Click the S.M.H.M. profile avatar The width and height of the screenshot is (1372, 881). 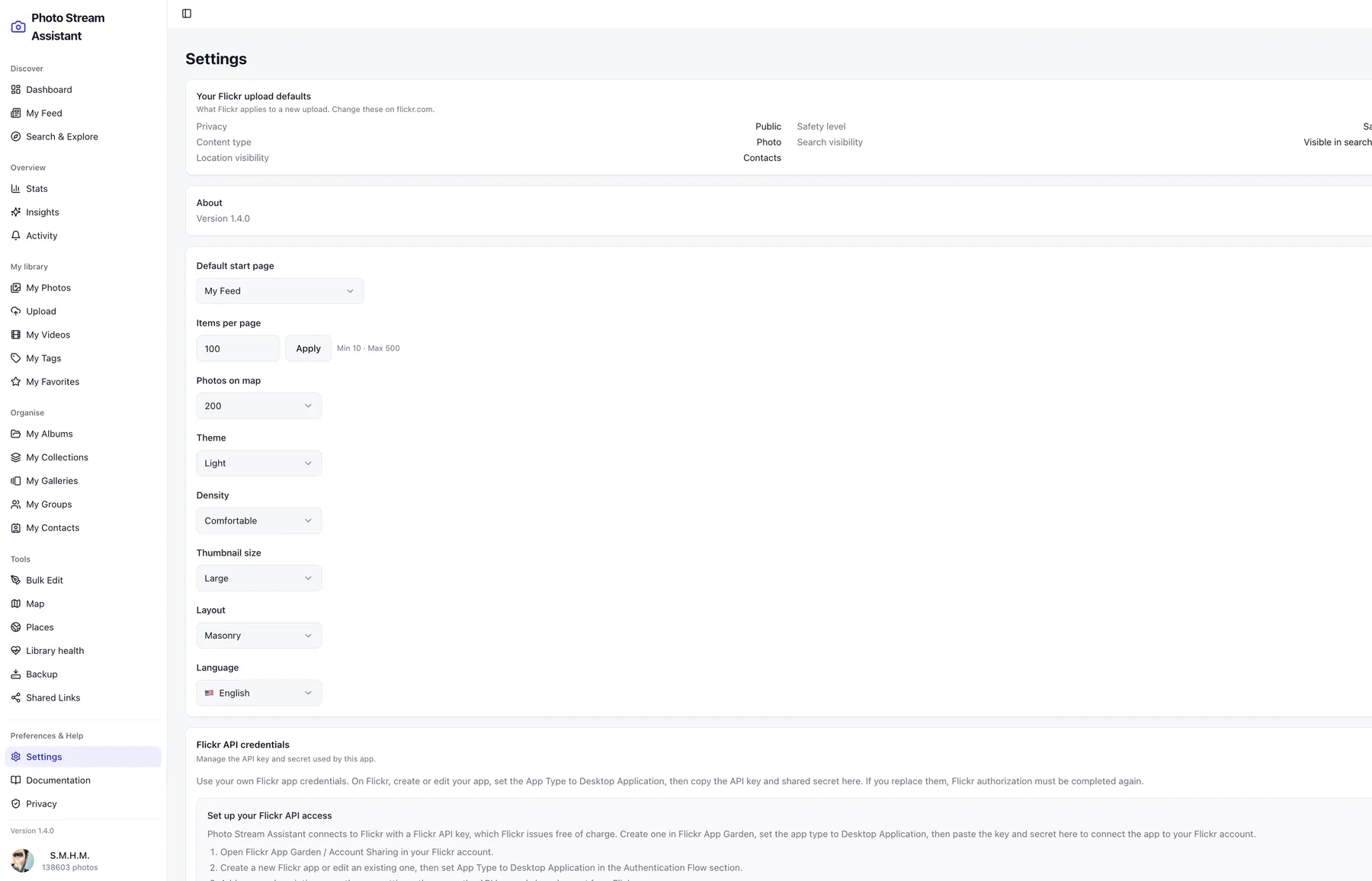click(22, 860)
